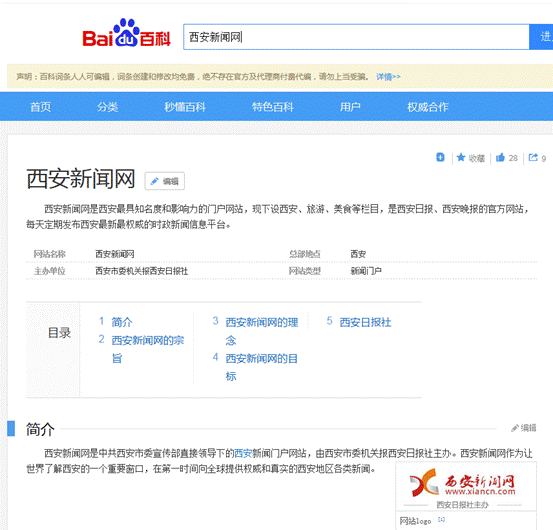Click the infobox value 新闻门户
This screenshot has height=530, width=553.
(x=366, y=271)
